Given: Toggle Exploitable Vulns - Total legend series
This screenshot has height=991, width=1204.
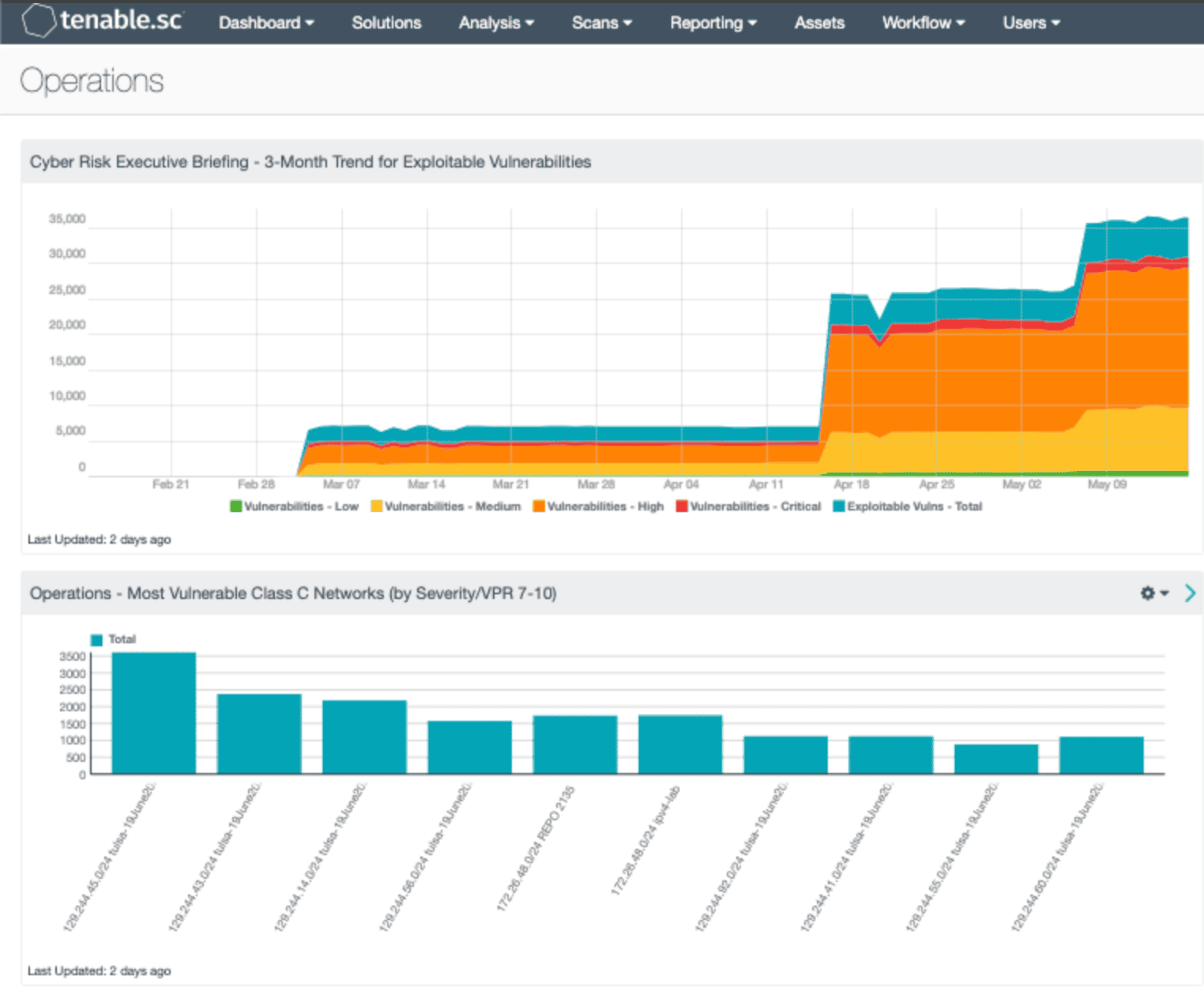Looking at the screenshot, I should pos(908,507).
